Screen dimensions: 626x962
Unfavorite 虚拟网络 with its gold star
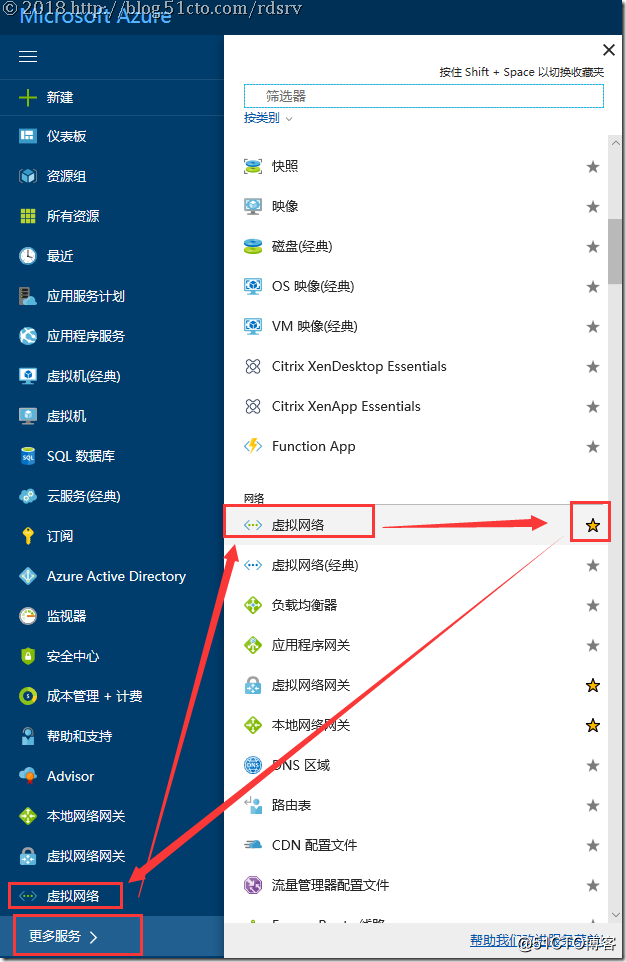point(592,525)
